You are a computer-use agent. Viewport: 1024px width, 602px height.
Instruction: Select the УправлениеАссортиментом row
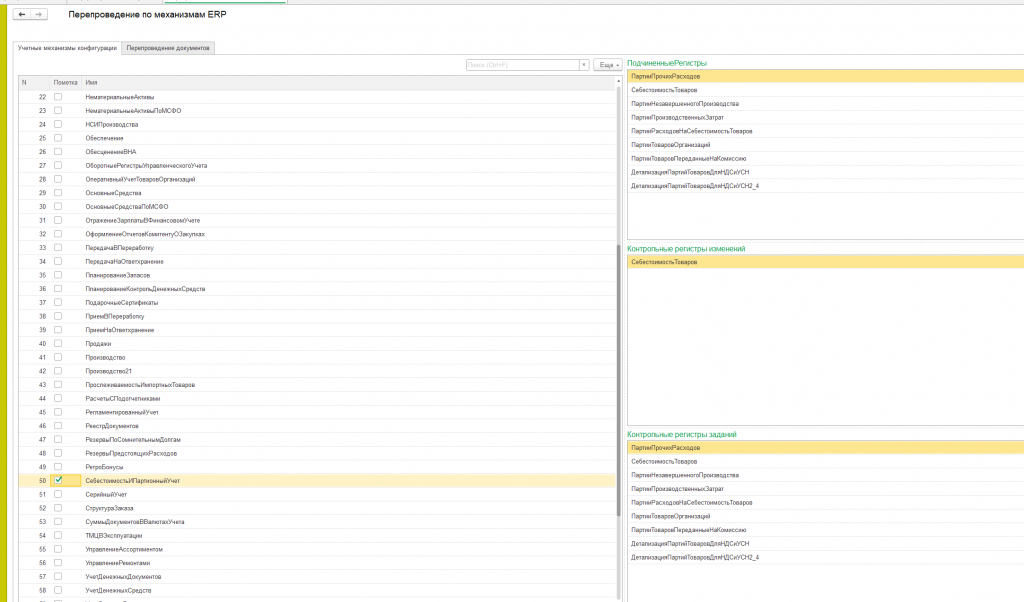click(317, 549)
